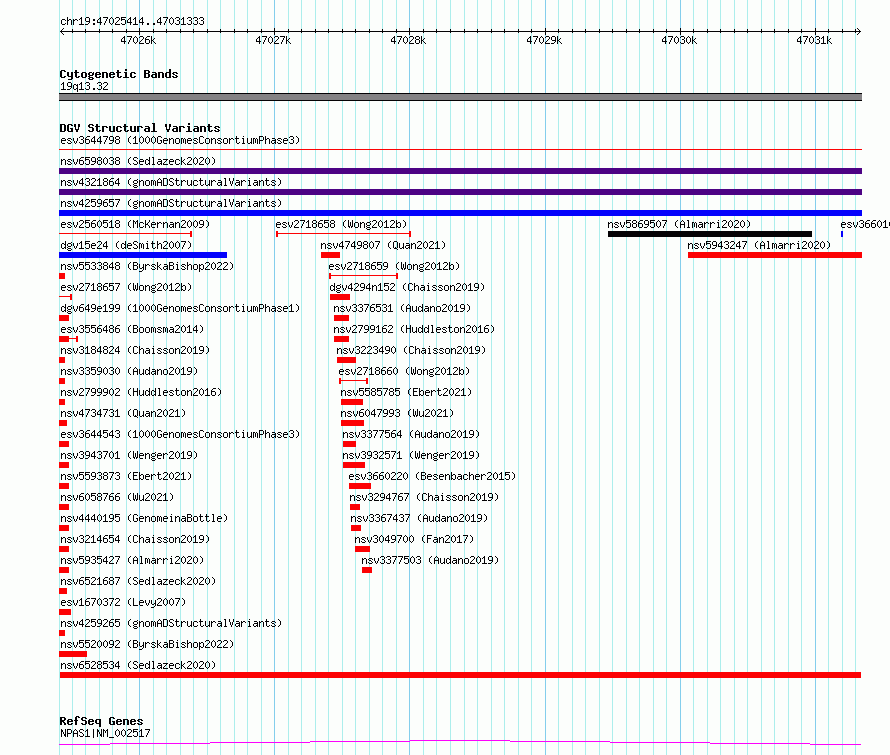Select nsv4734731 Quan2021 label
Image resolution: width=890 pixels, height=755 pixels.
(x=123, y=413)
